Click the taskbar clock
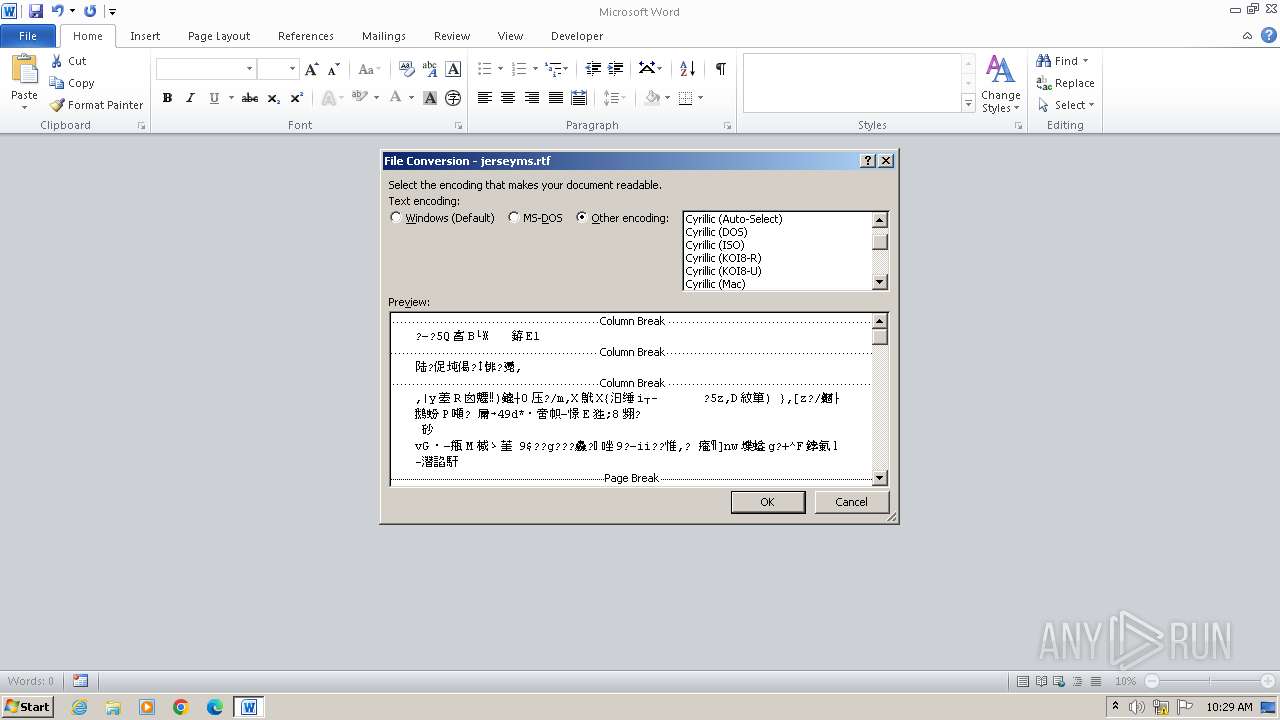 pyautogui.click(x=1229, y=707)
